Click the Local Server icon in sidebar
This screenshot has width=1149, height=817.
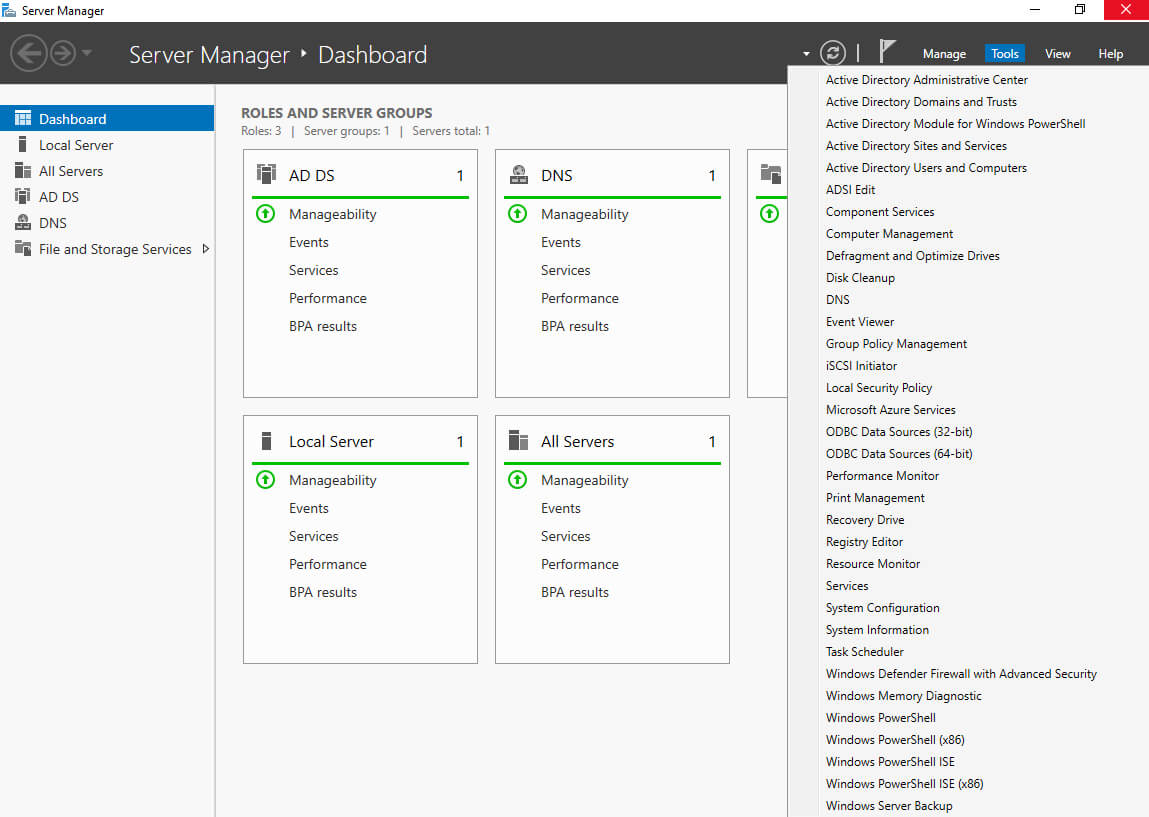coord(23,144)
